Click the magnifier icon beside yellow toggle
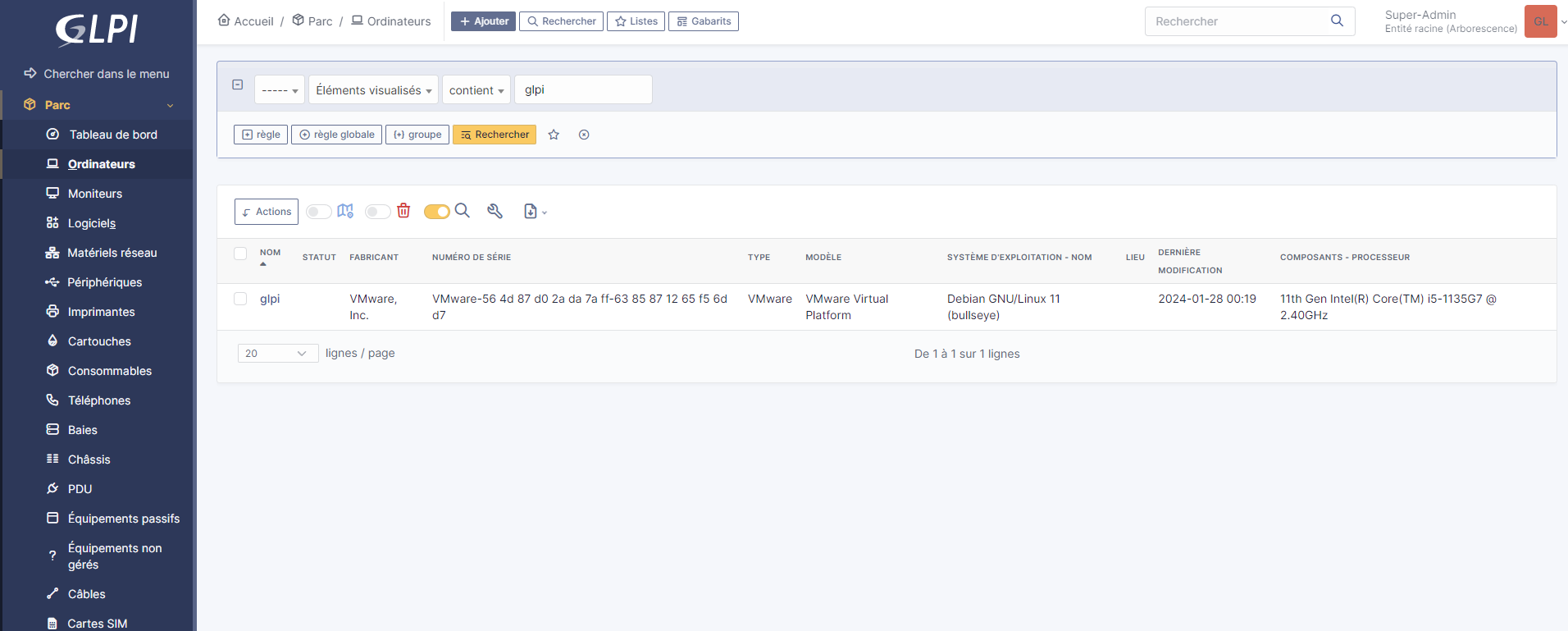1568x631 pixels. pyautogui.click(x=463, y=210)
